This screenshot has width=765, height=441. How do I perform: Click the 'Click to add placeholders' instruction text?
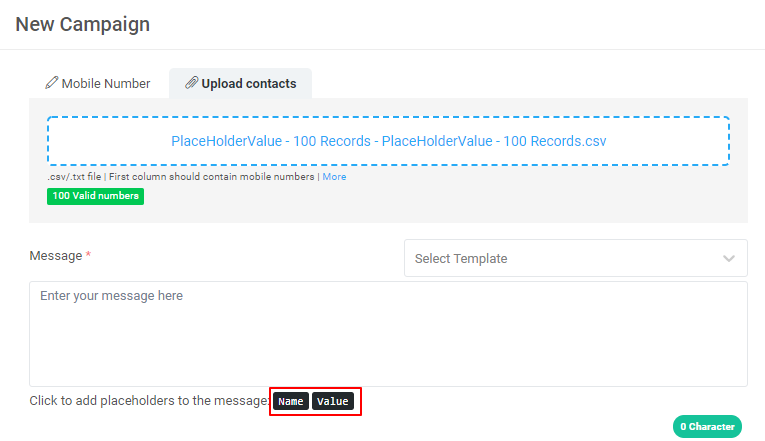click(x=148, y=401)
